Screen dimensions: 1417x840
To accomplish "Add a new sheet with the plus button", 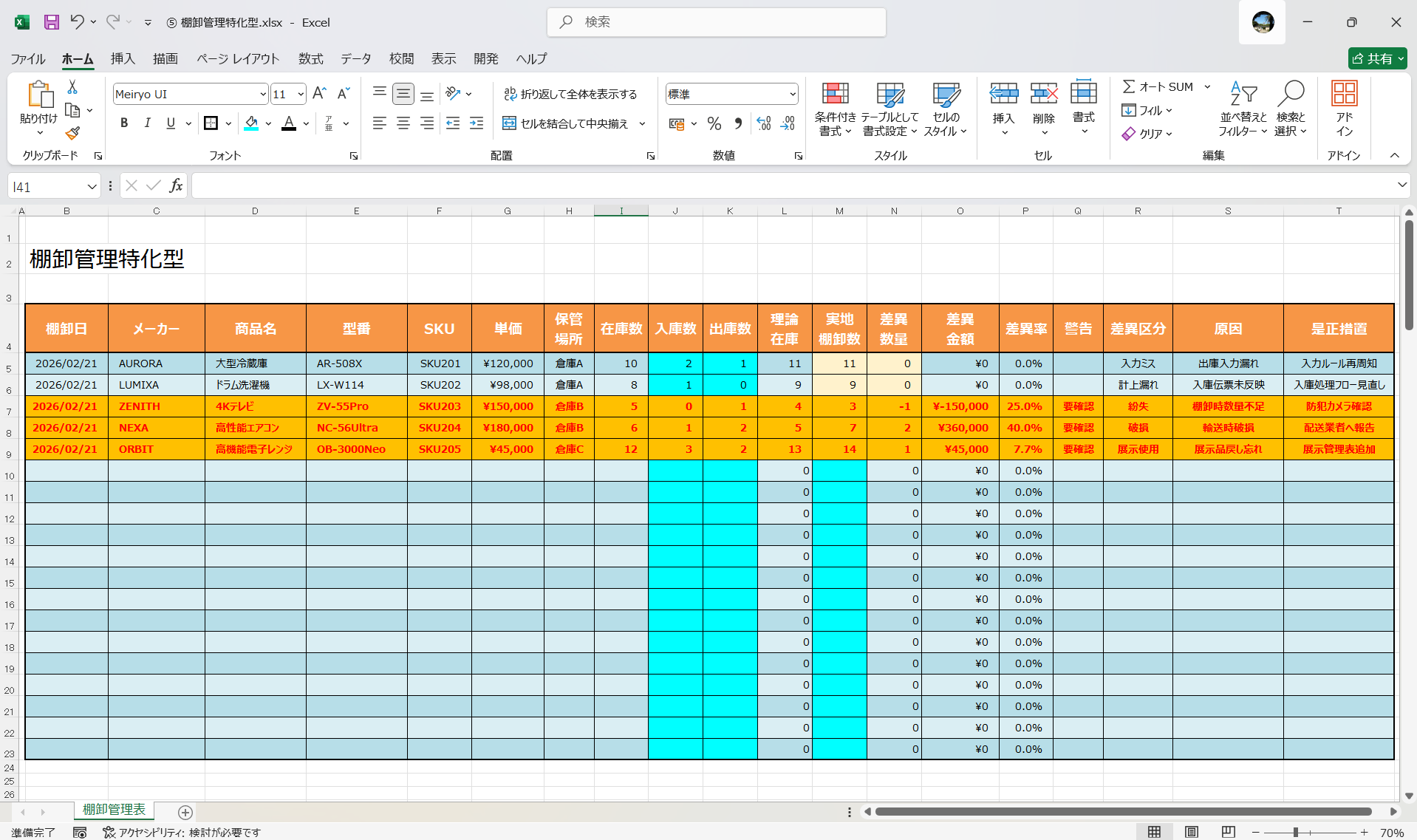I will coord(185,813).
